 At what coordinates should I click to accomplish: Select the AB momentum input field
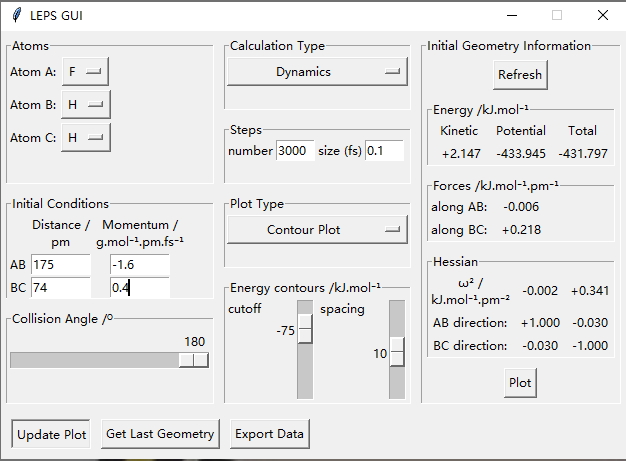tap(139, 265)
